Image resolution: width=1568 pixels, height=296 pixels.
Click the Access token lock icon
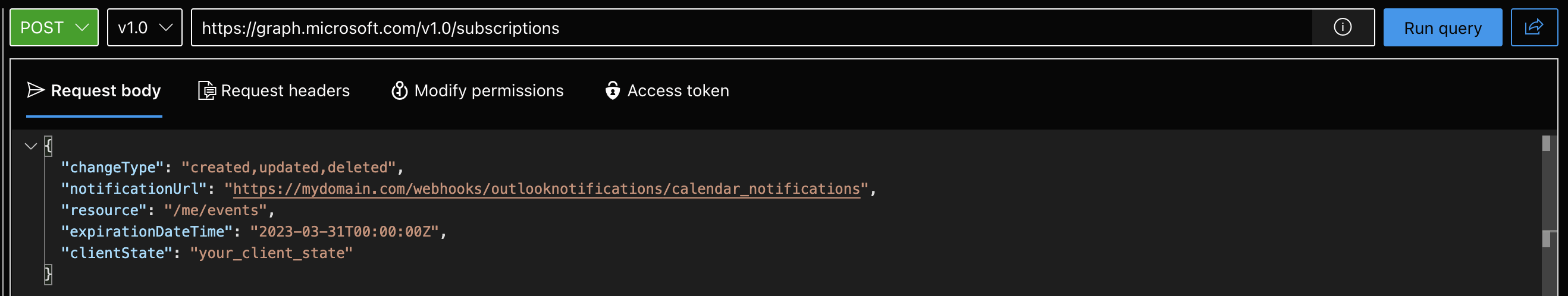(612, 90)
